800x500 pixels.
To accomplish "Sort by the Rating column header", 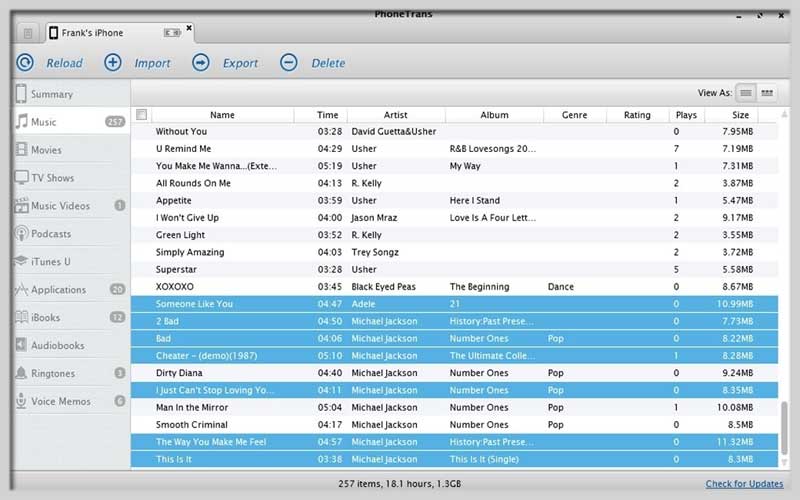I will [637, 115].
